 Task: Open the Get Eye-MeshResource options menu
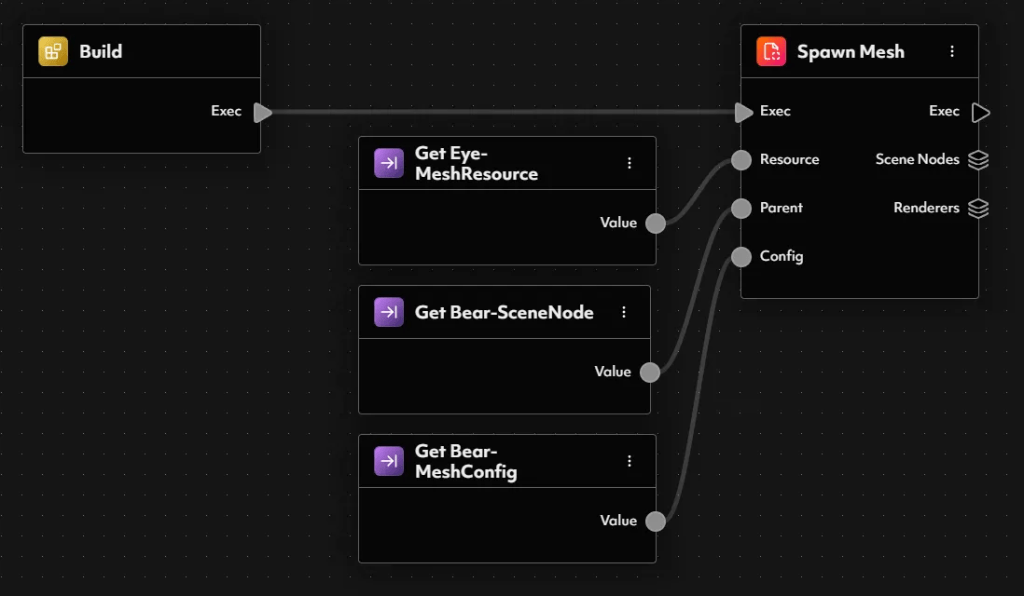(630, 163)
